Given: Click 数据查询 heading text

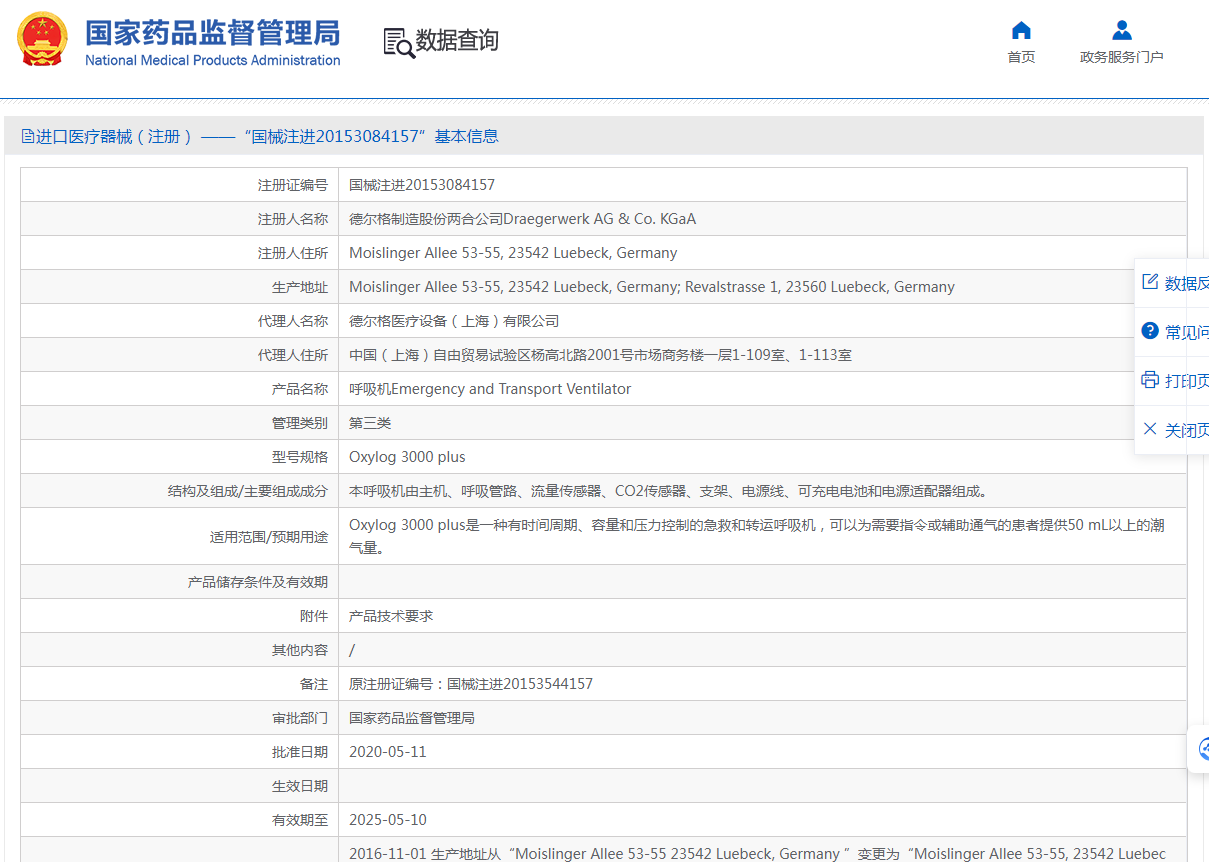Looking at the screenshot, I should (x=457, y=40).
